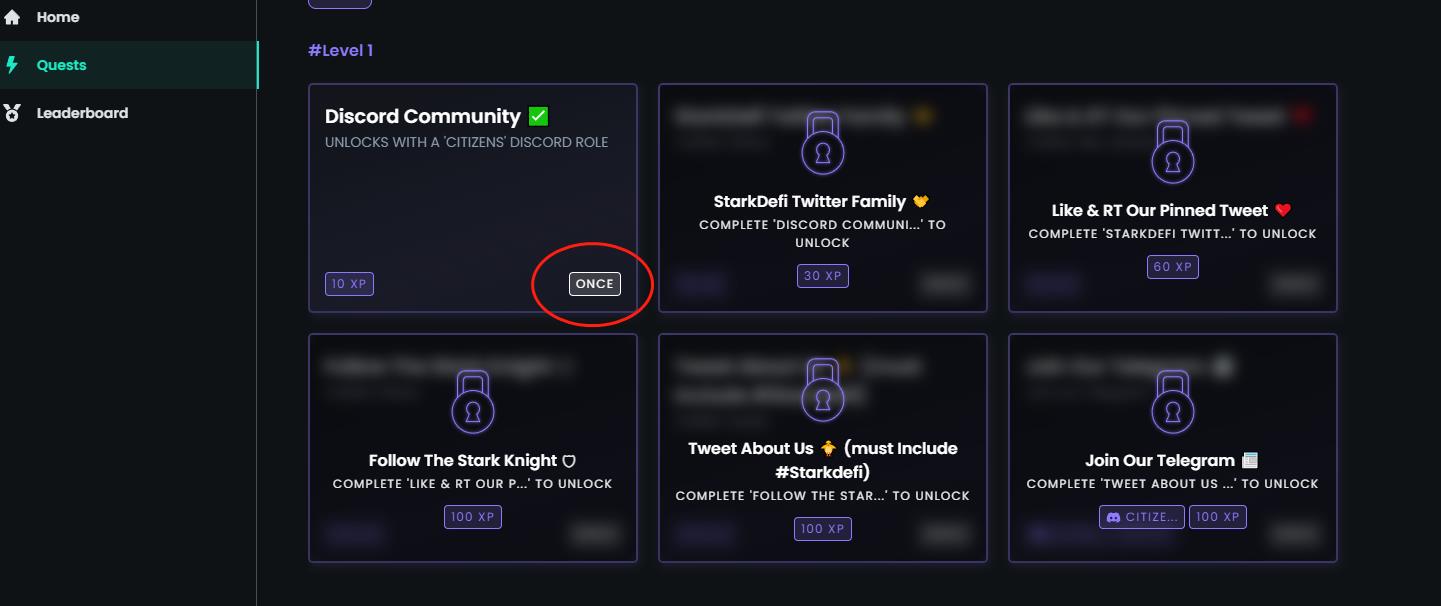
Task: Click the Like & RT Pinned Tweet lock icon
Action: click(1173, 153)
